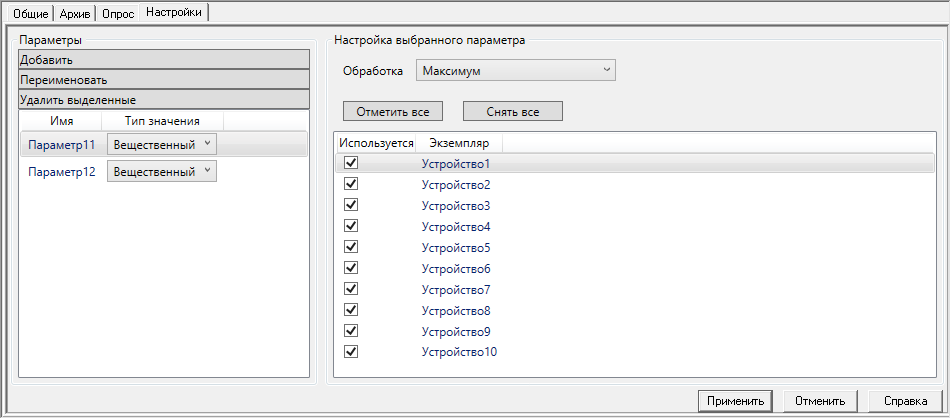Image resolution: width=951 pixels, height=419 pixels.
Task: Disable the Устройство5 checkbox
Action: tap(351, 247)
